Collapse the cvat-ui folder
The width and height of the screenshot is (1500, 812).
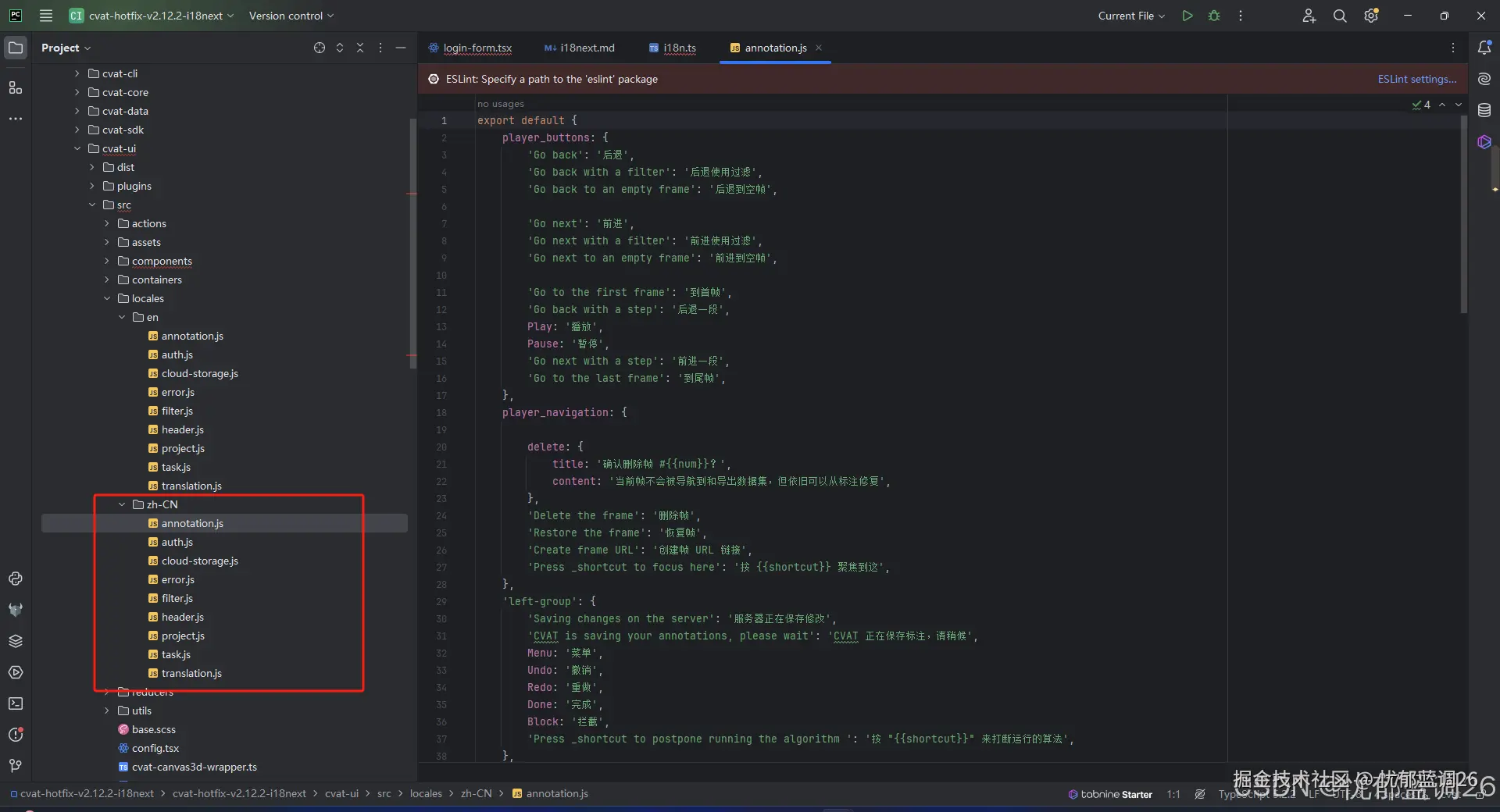[x=77, y=148]
